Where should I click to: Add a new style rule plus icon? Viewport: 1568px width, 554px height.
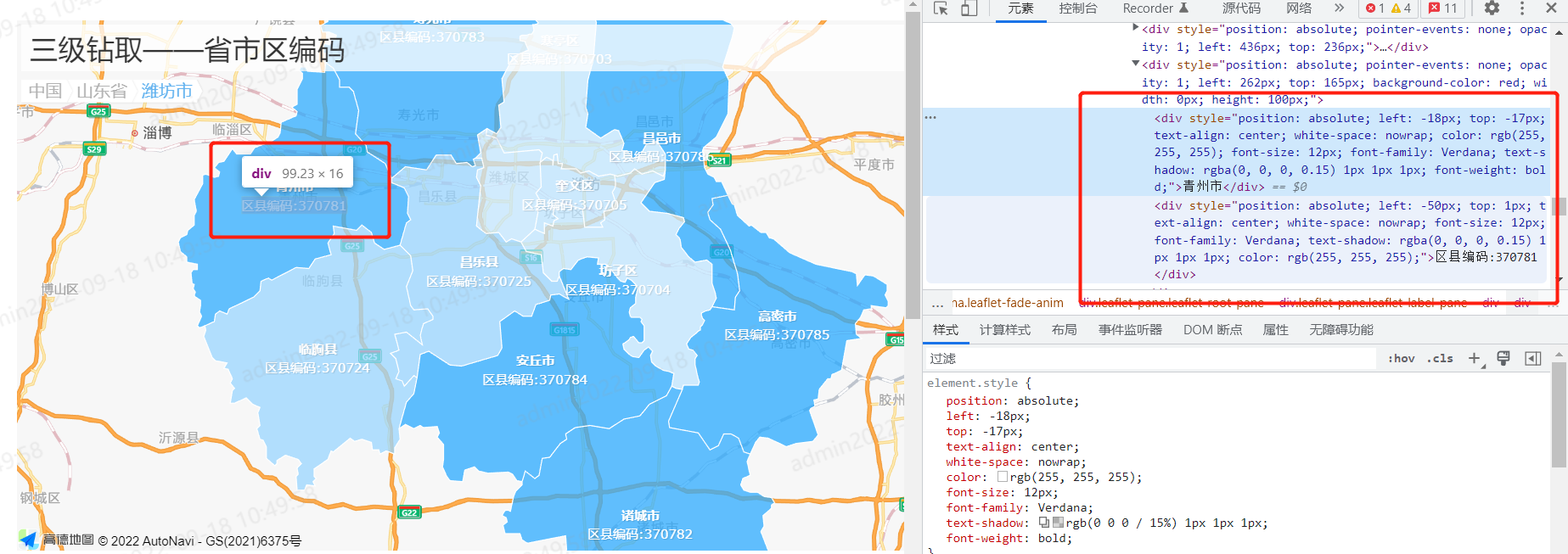tap(1475, 359)
